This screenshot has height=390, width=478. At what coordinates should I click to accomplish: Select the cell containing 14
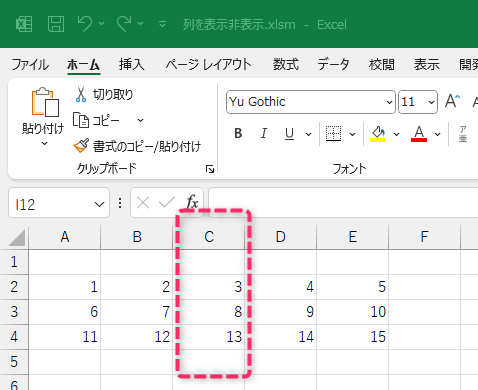[x=281, y=337]
